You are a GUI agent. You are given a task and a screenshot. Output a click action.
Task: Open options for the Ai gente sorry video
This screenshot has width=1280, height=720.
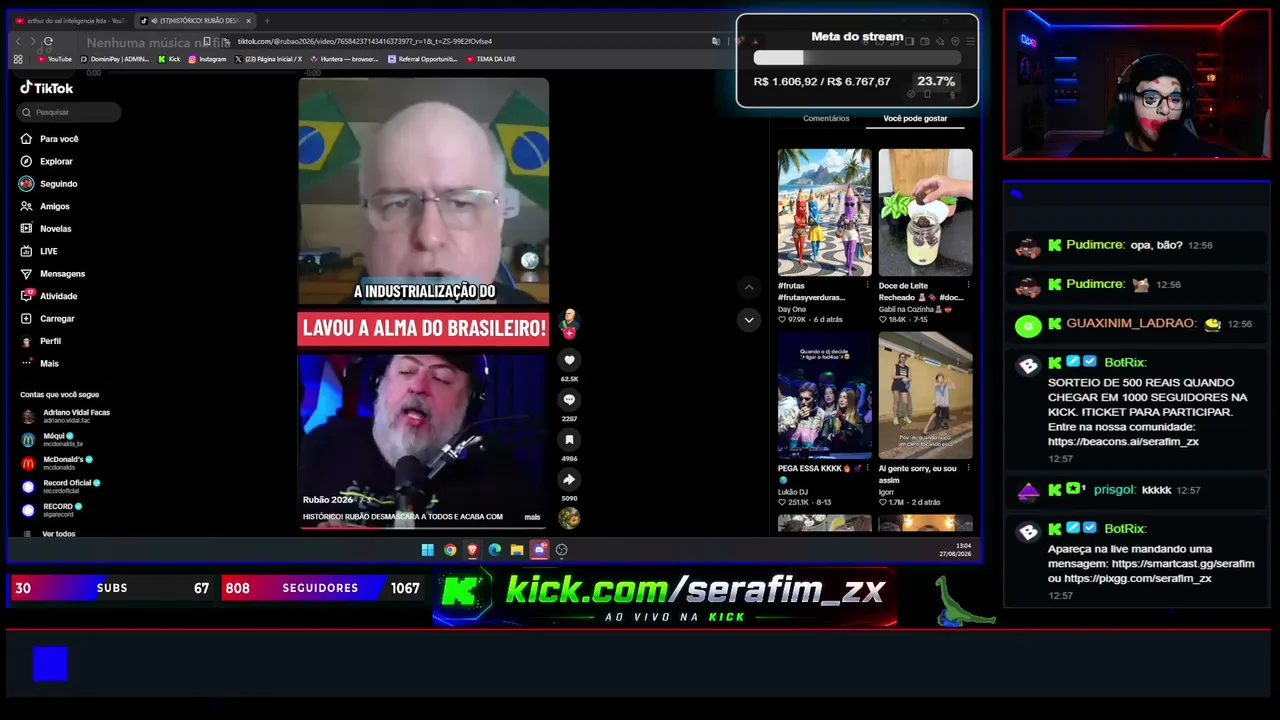968,468
